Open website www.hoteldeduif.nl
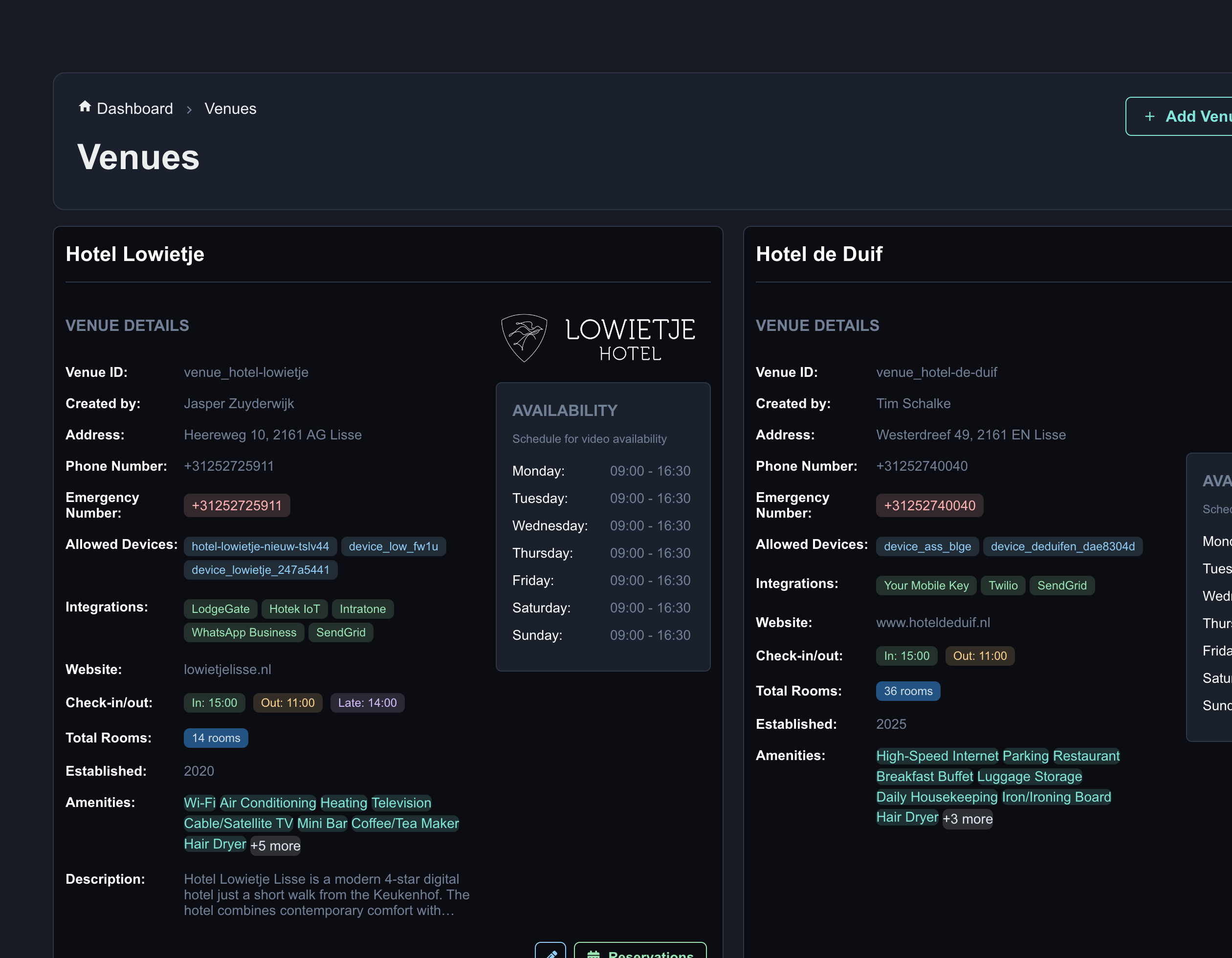 (933, 623)
